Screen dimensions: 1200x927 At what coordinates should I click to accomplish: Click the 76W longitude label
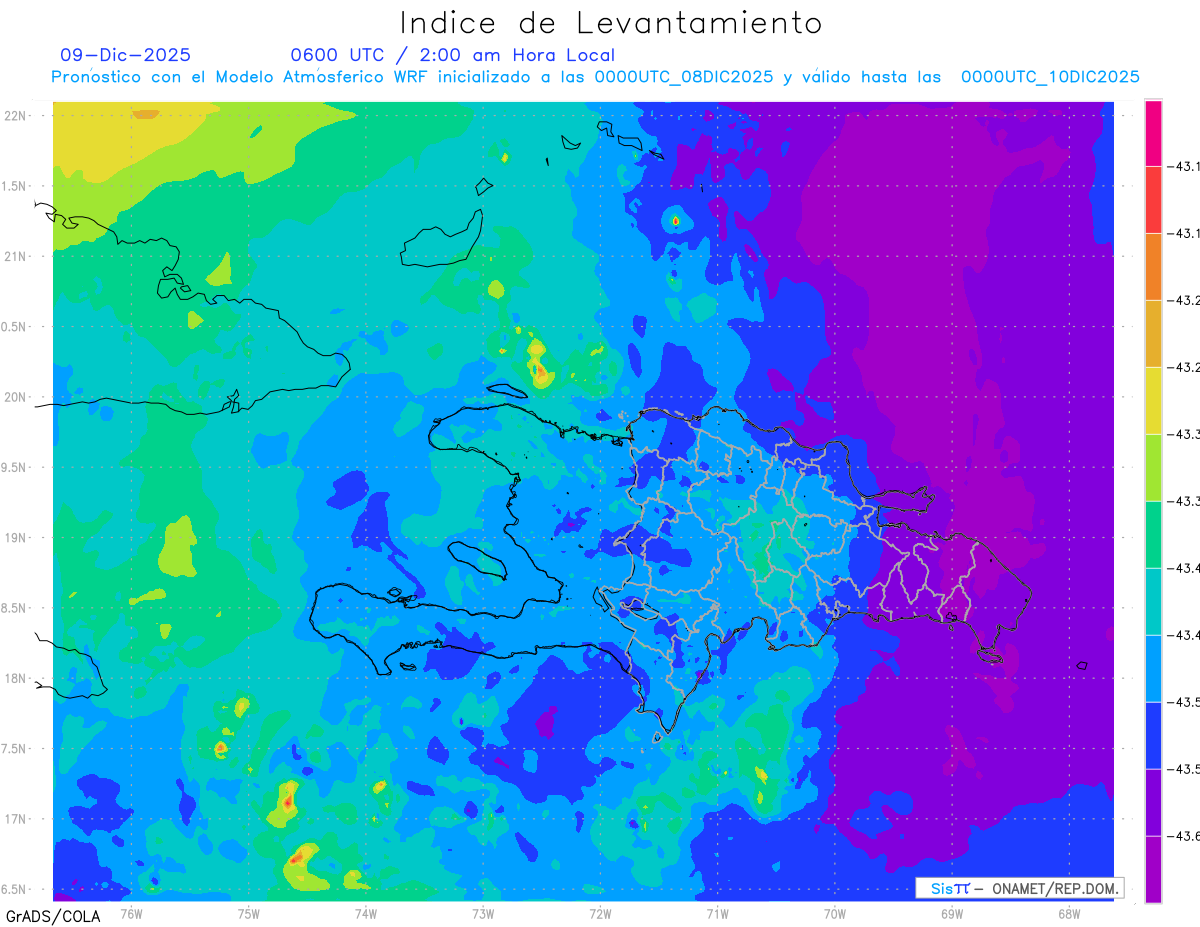pos(131,913)
